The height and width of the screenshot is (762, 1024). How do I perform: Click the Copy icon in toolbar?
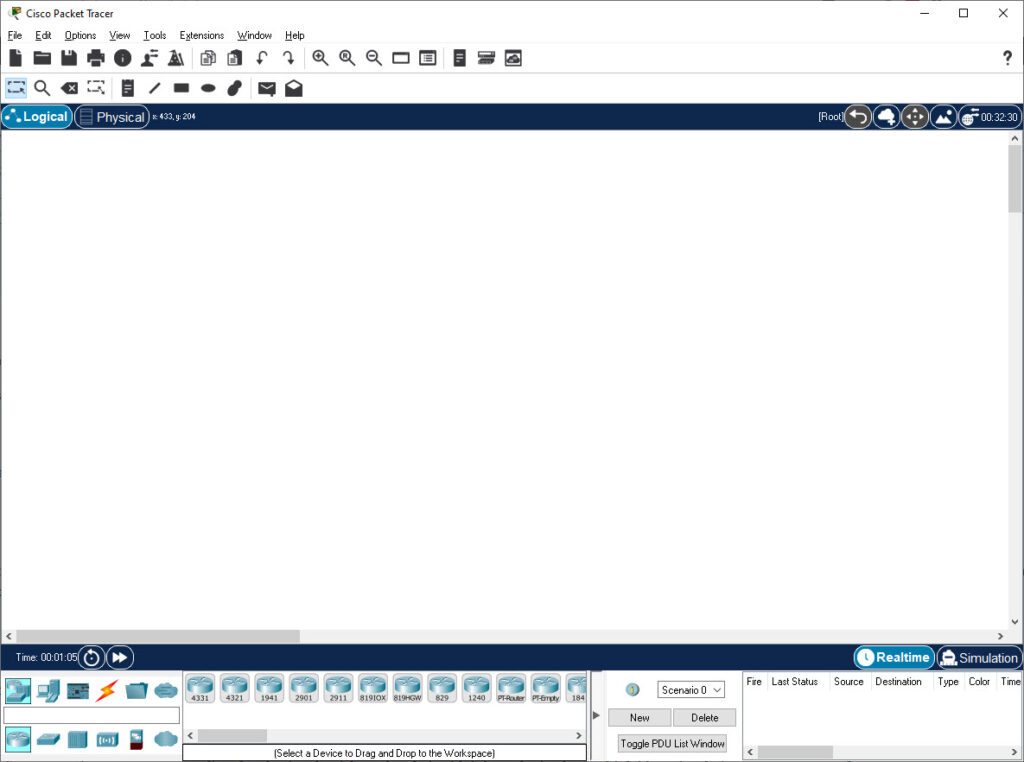(208, 58)
